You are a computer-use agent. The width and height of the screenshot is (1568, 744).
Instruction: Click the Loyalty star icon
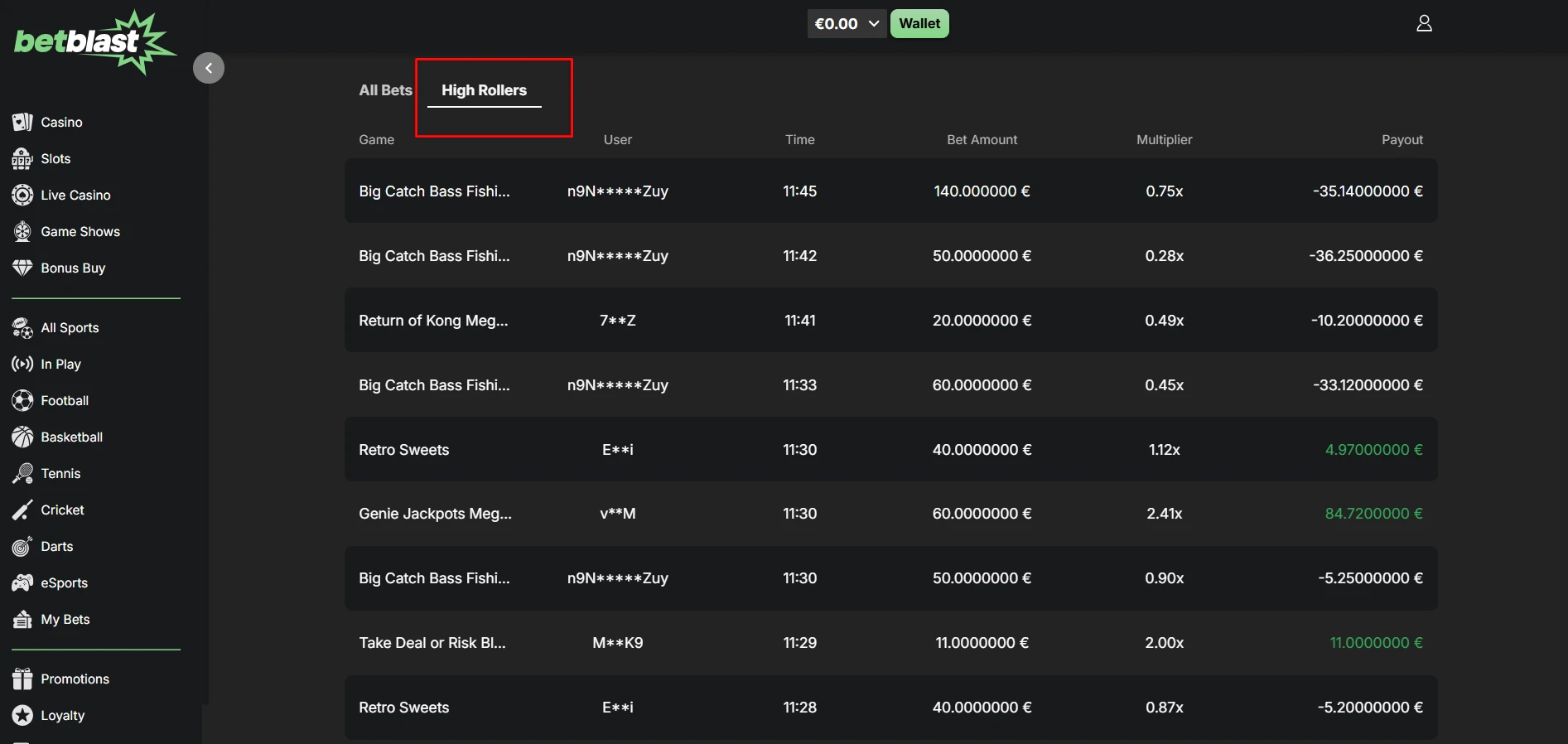[22, 715]
